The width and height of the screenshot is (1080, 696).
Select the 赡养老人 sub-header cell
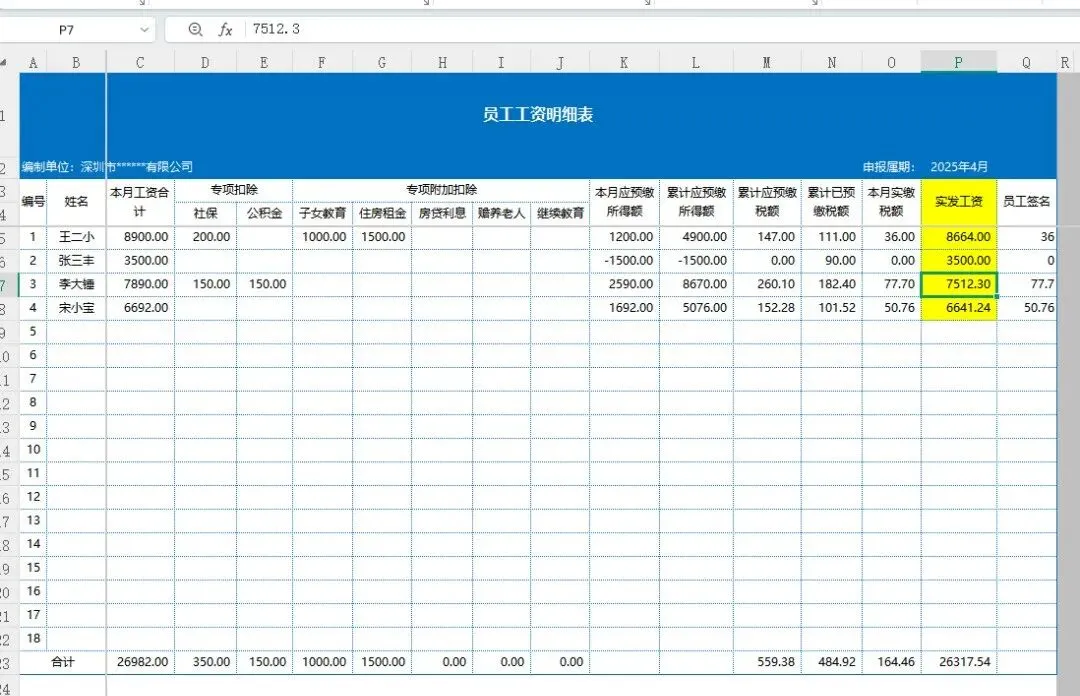(501, 213)
